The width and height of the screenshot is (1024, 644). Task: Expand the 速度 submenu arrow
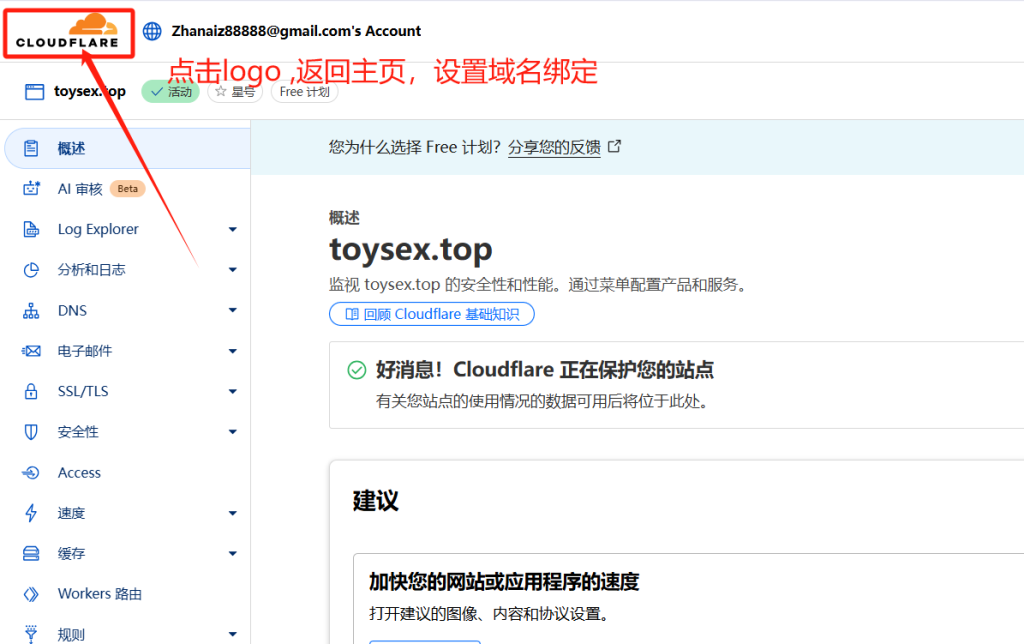pyautogui.click(x=232, y=513)
